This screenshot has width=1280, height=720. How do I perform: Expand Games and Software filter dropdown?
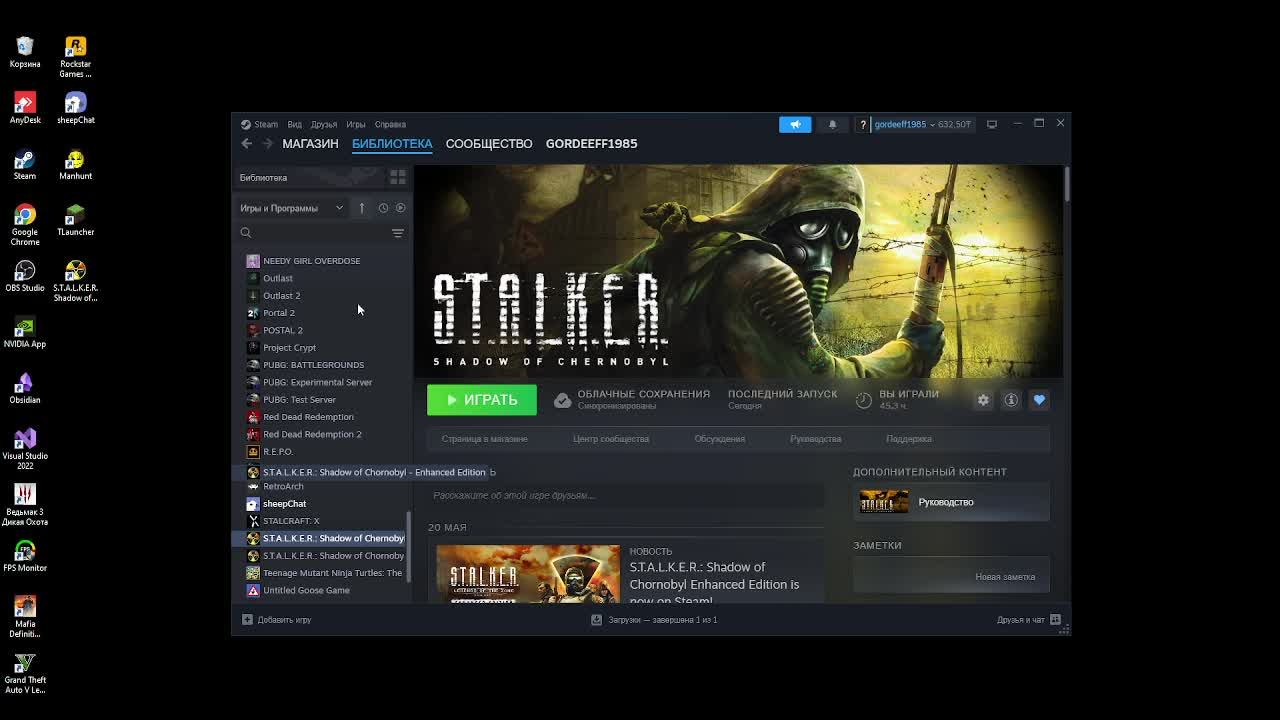291,208
